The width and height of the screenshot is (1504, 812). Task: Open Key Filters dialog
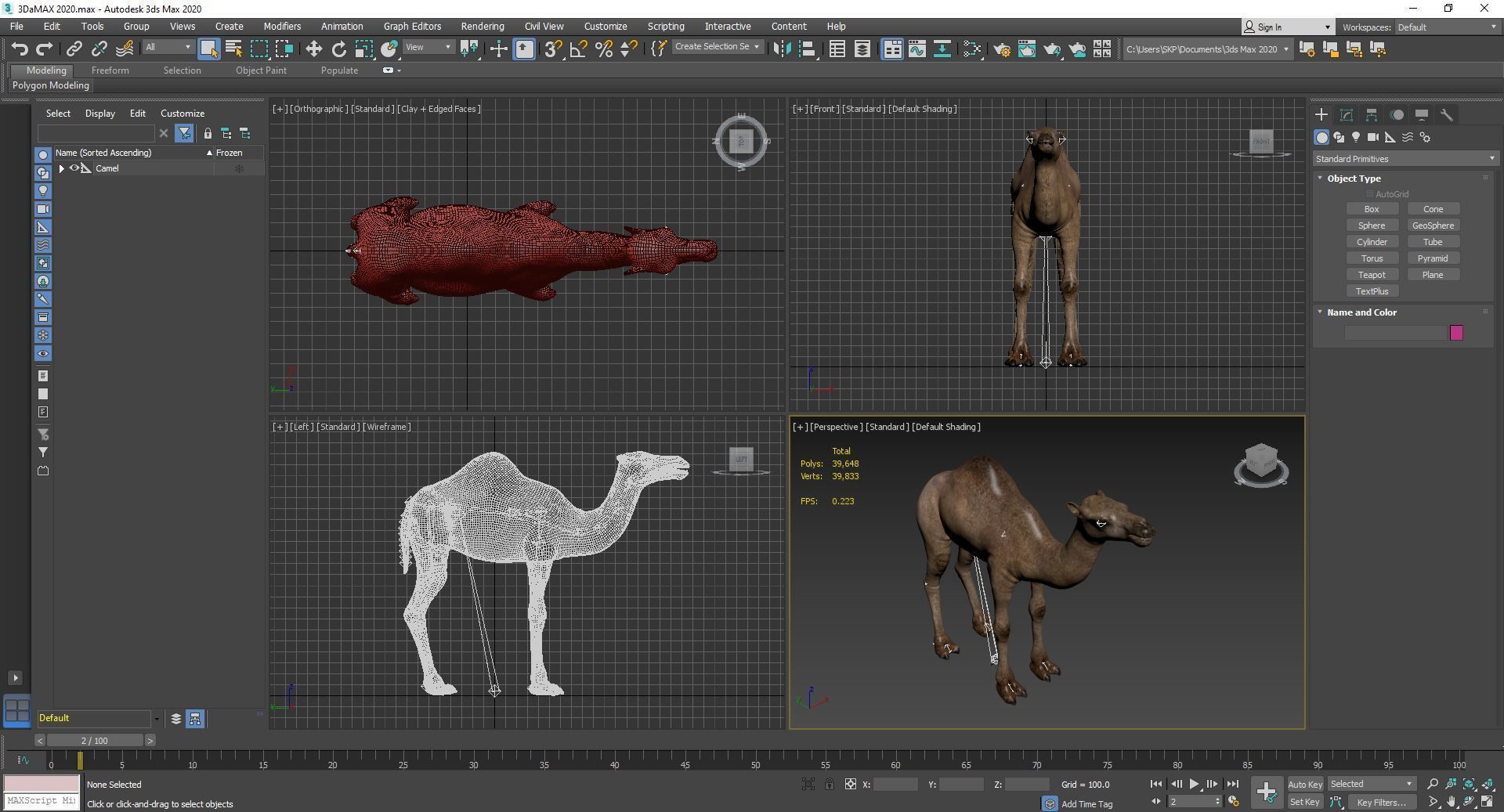click(x=1382, y=802)
